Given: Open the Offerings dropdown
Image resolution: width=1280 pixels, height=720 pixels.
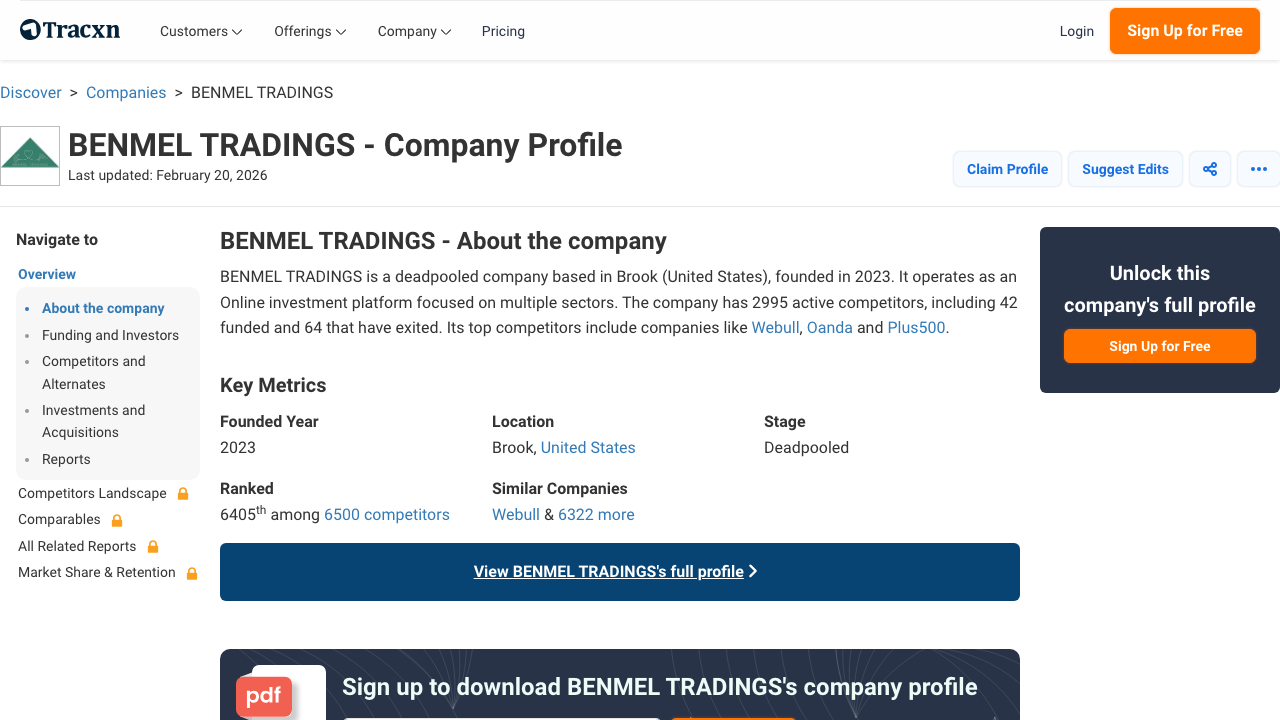Looking at the screenshot, I should click(310, 31).
